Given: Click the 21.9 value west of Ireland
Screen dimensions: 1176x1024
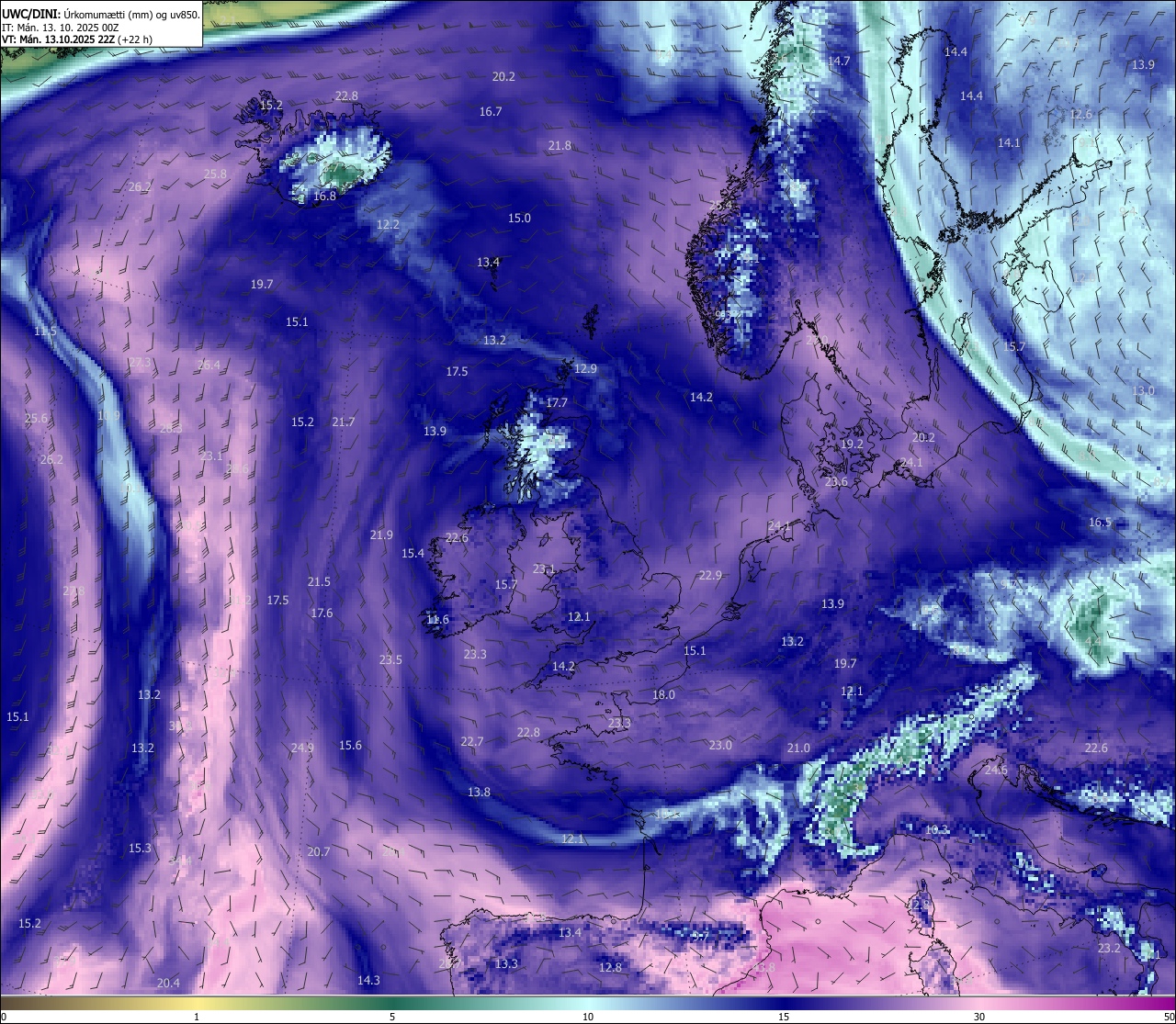Looking at the screenshot, I should coord(381,535).
